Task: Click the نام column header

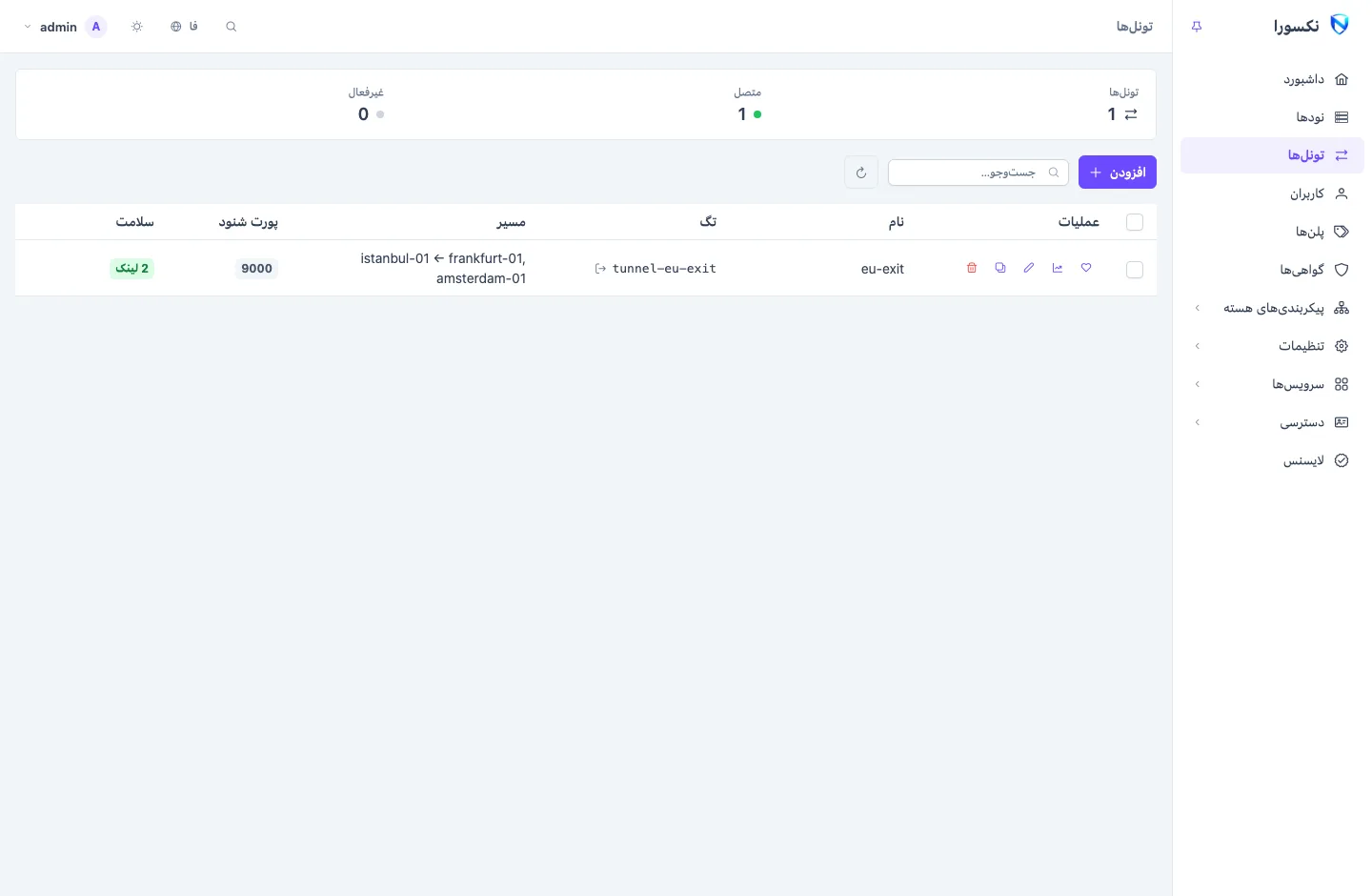Action: click(x=897, y=222)
